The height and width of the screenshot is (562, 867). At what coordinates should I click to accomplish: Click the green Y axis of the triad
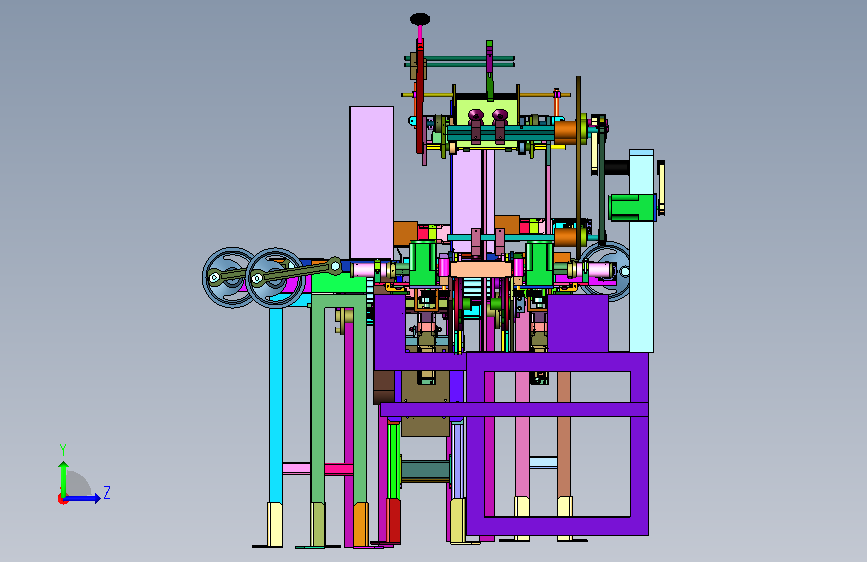pos(64,478)
